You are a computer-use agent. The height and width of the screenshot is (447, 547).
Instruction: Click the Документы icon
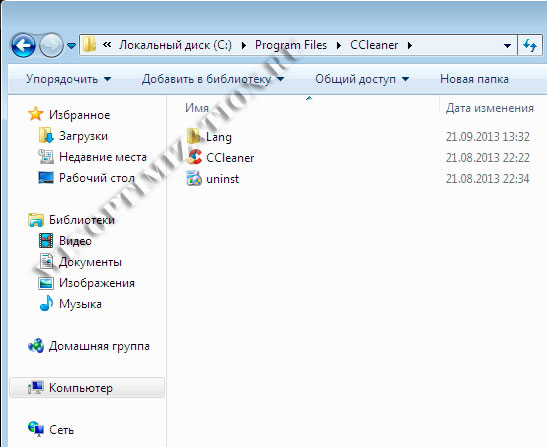tap(46, 262)
